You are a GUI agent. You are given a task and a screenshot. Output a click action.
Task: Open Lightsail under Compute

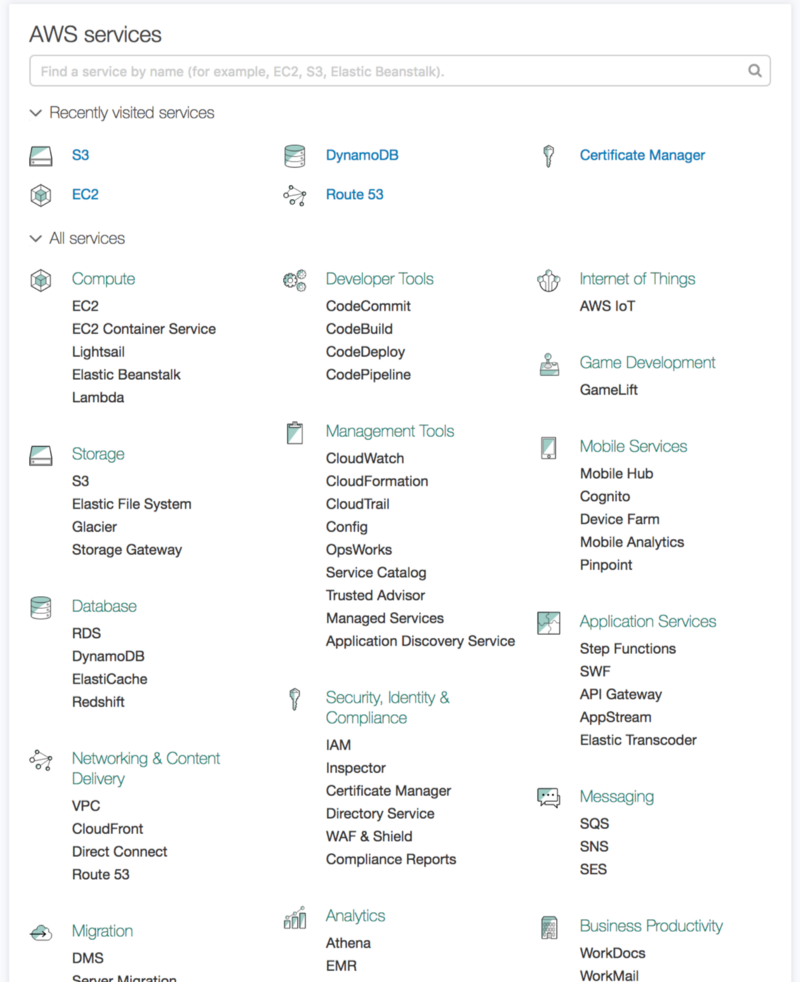click(98, 352)
